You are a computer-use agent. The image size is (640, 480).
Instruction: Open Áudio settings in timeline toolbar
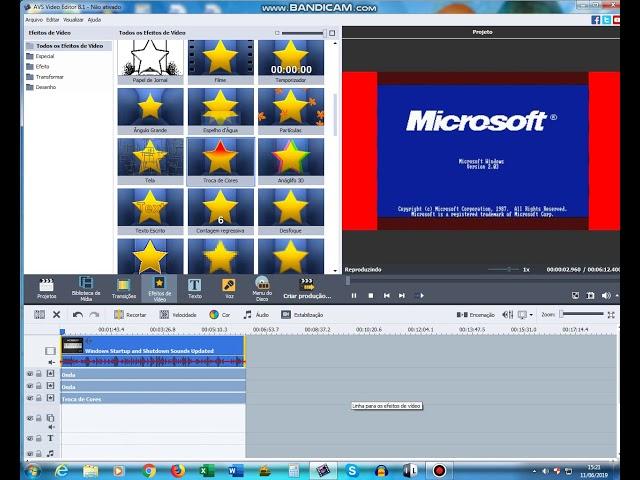[256, 315]
